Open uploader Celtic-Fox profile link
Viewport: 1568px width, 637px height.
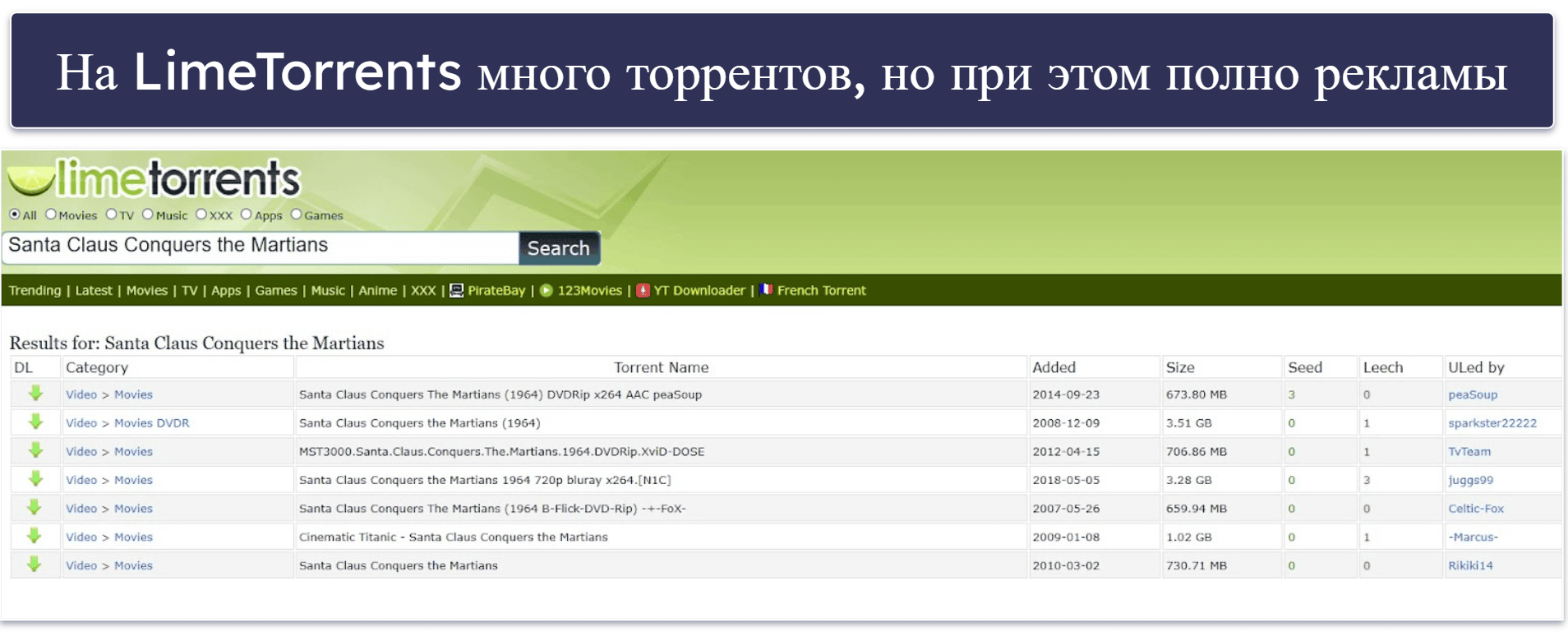click(1476, 508)
